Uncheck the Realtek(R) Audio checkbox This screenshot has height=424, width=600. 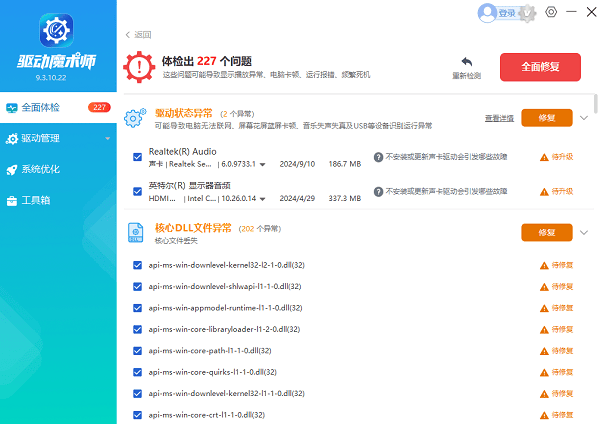pyautogui.click(x=137, y=157)
